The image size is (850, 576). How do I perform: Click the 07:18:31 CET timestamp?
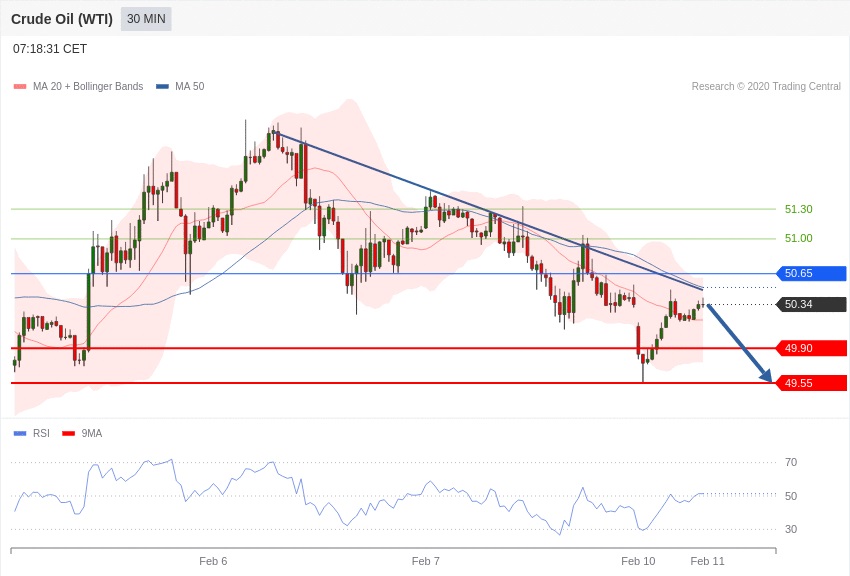tap(50, 49)
